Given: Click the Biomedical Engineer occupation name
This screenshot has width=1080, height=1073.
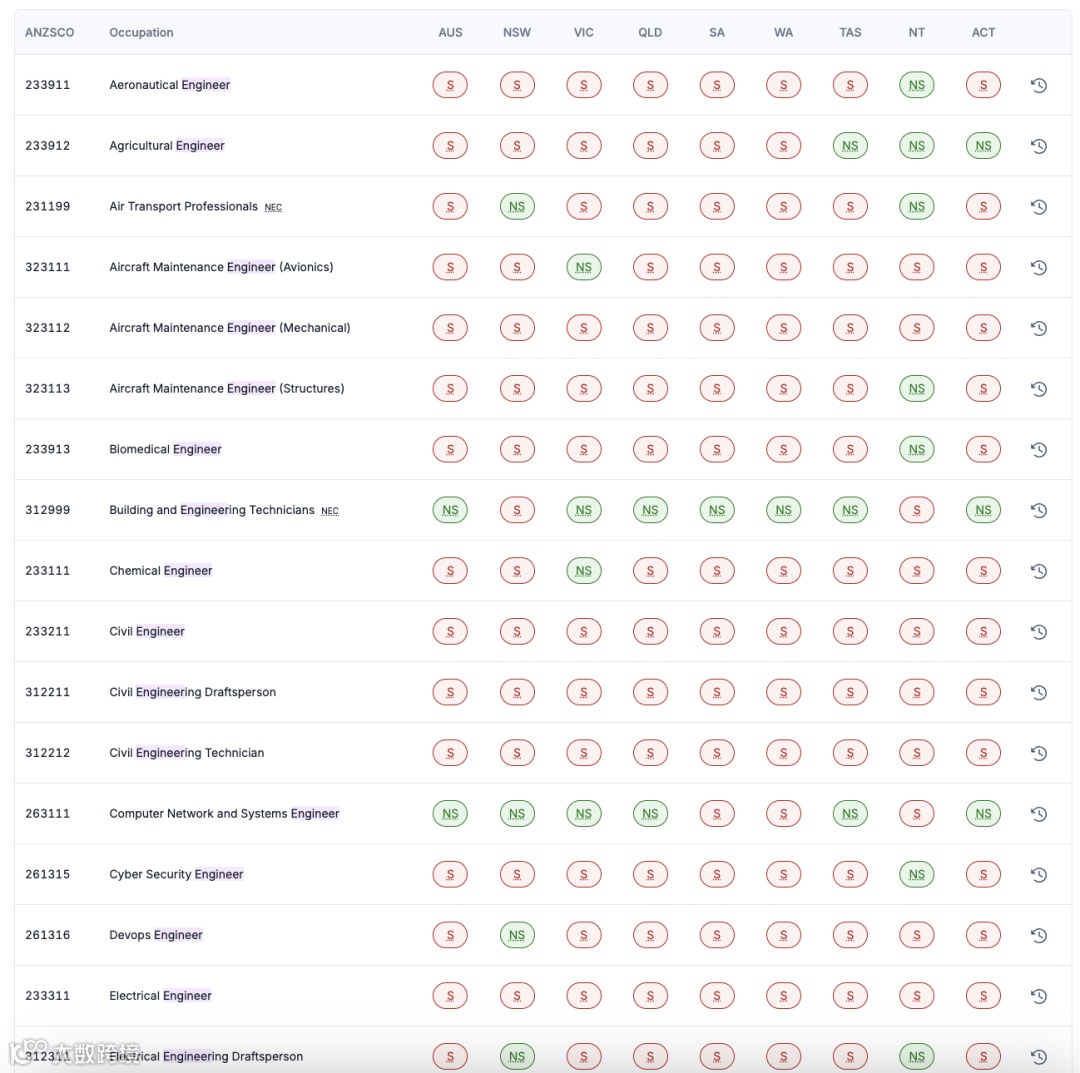Looking at the screenshot, I should (x=165, y=449).
